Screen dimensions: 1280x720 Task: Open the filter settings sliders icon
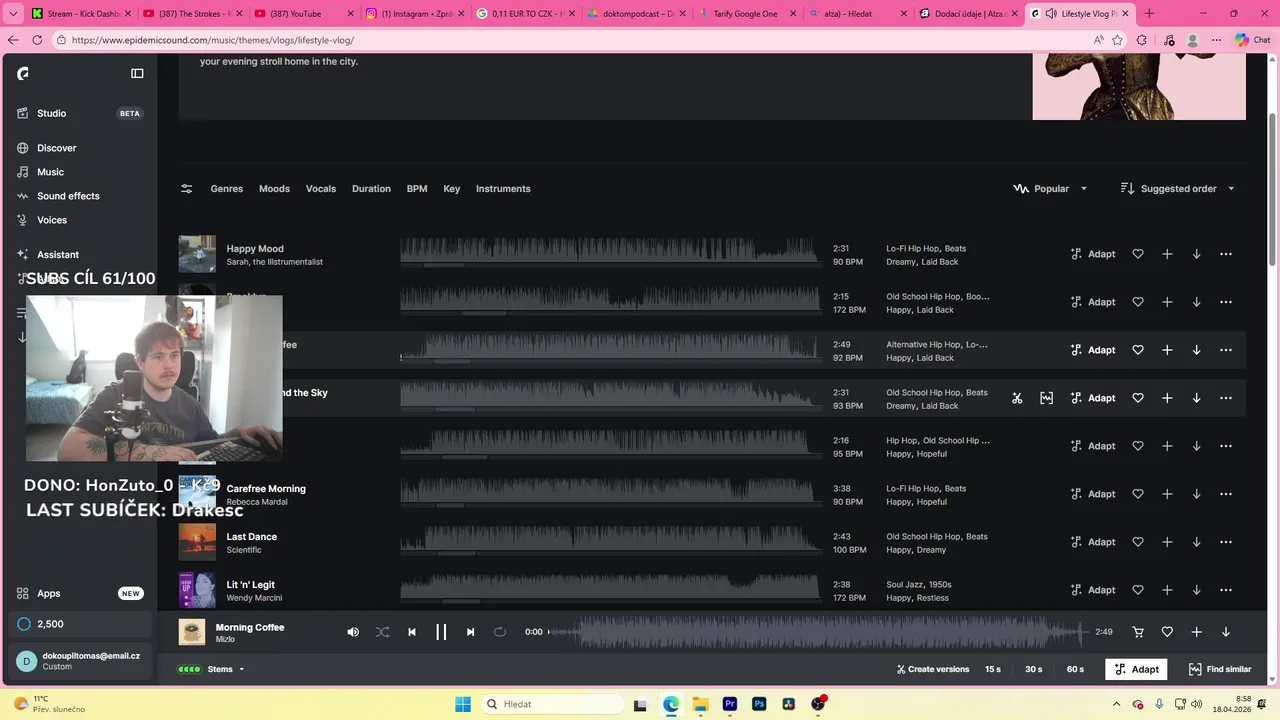[x=186, y=188]
